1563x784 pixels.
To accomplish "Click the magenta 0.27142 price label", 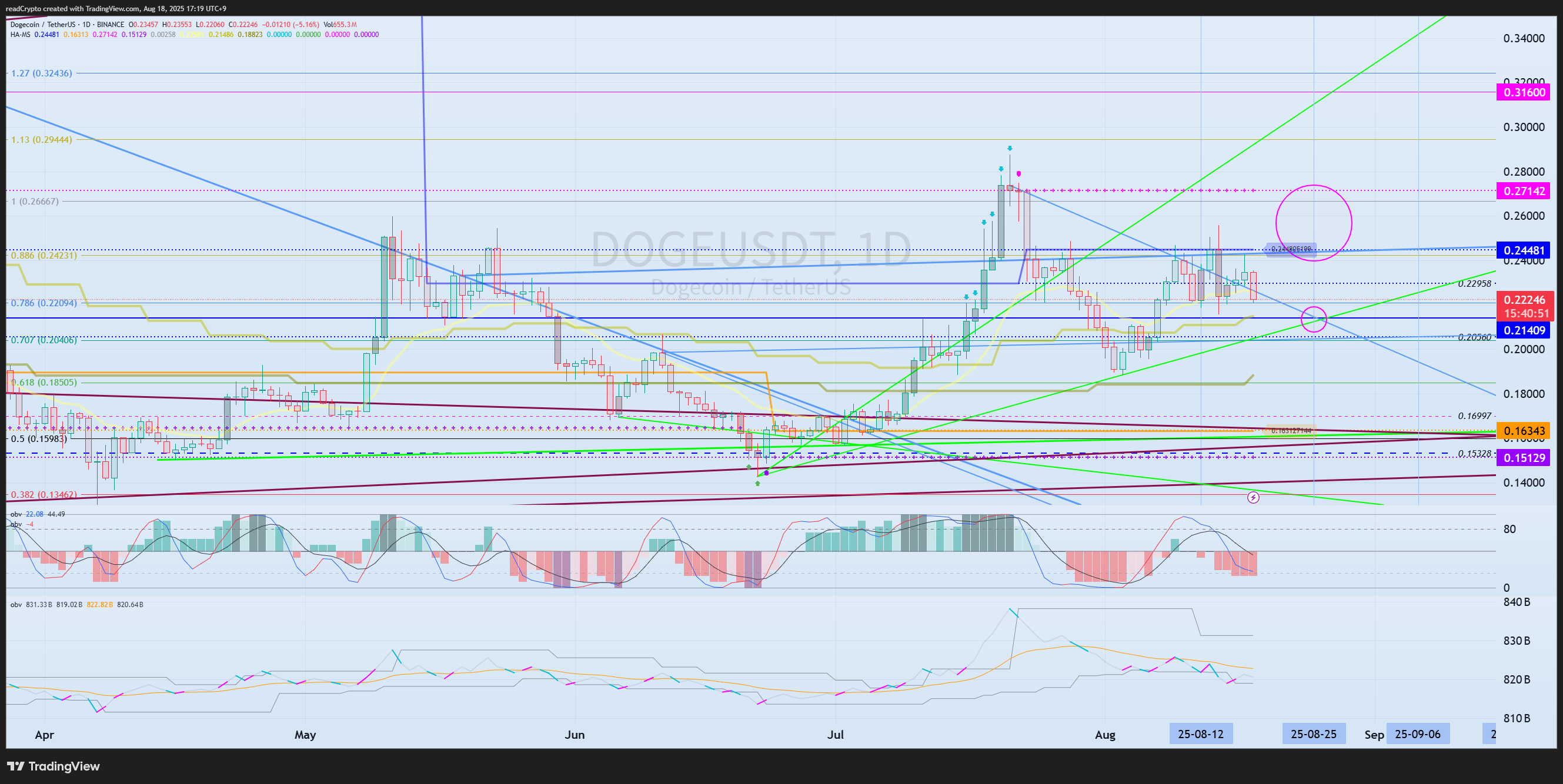I will coord(1524,191).
